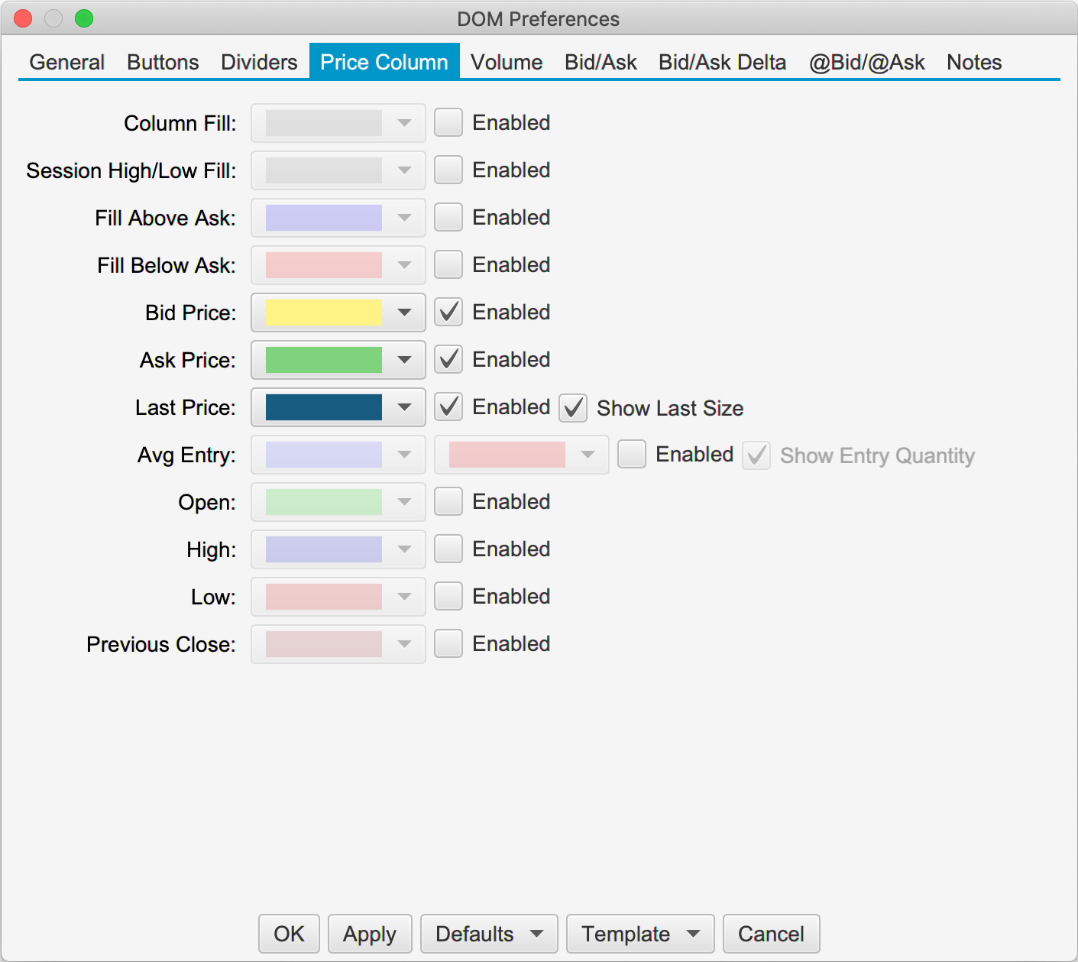Expand the Ask Price color dropdown arrow
Image resolution: width=1078 pixels, height=962 pixels.
404,360
